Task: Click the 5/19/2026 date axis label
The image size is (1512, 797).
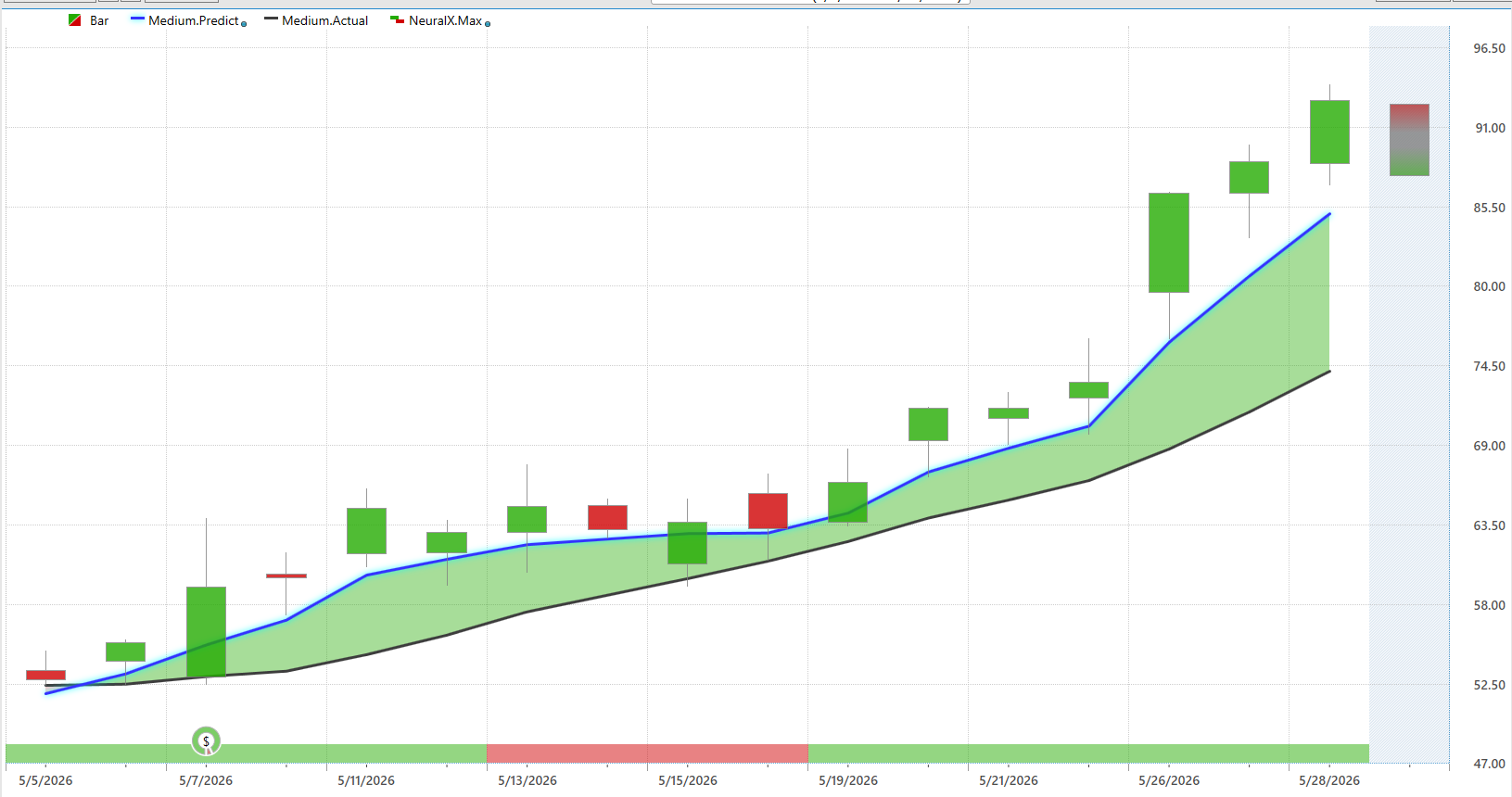Action: (x=848, y=780)
